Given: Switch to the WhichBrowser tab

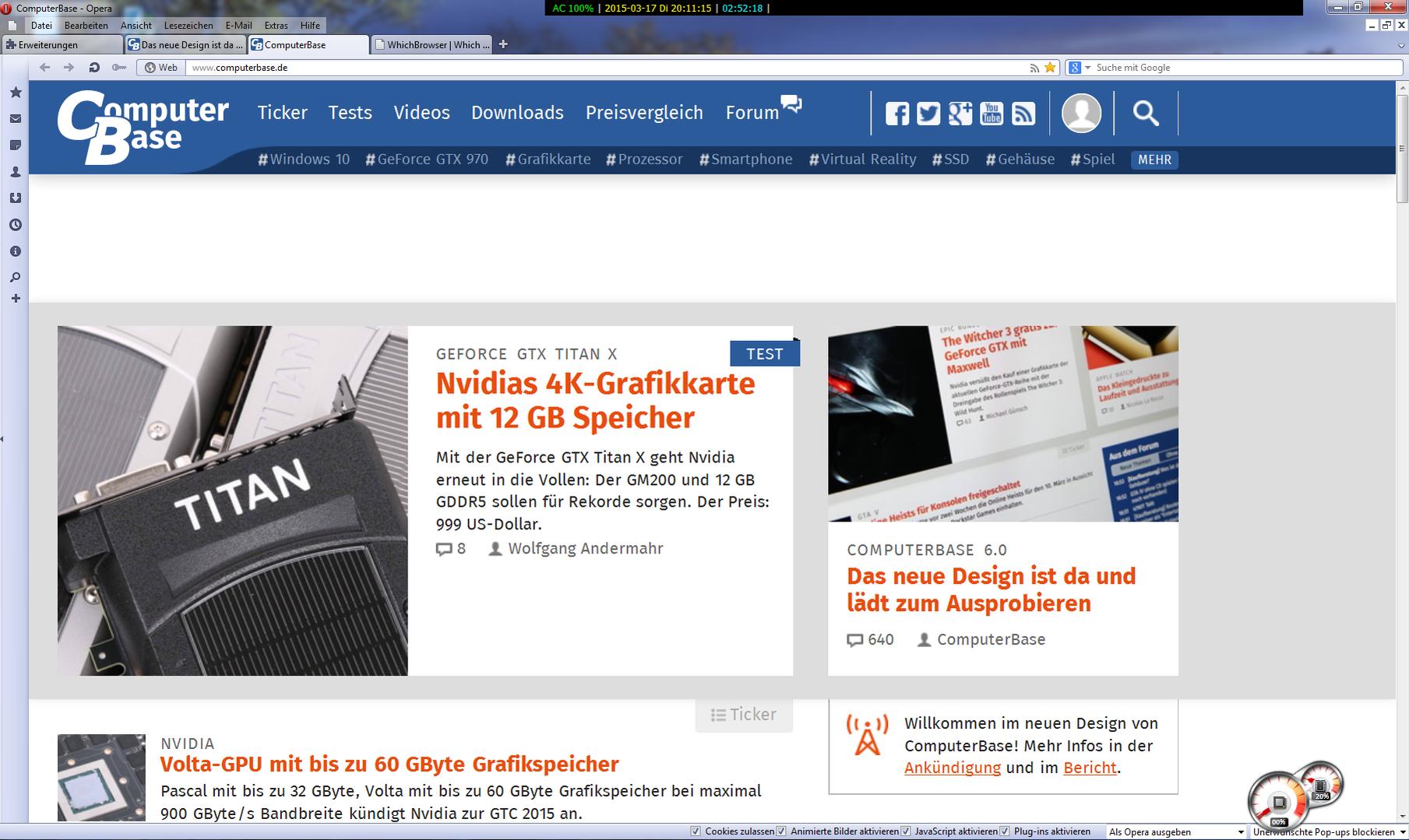Looking at the screenshot, I should coord(432,44).
